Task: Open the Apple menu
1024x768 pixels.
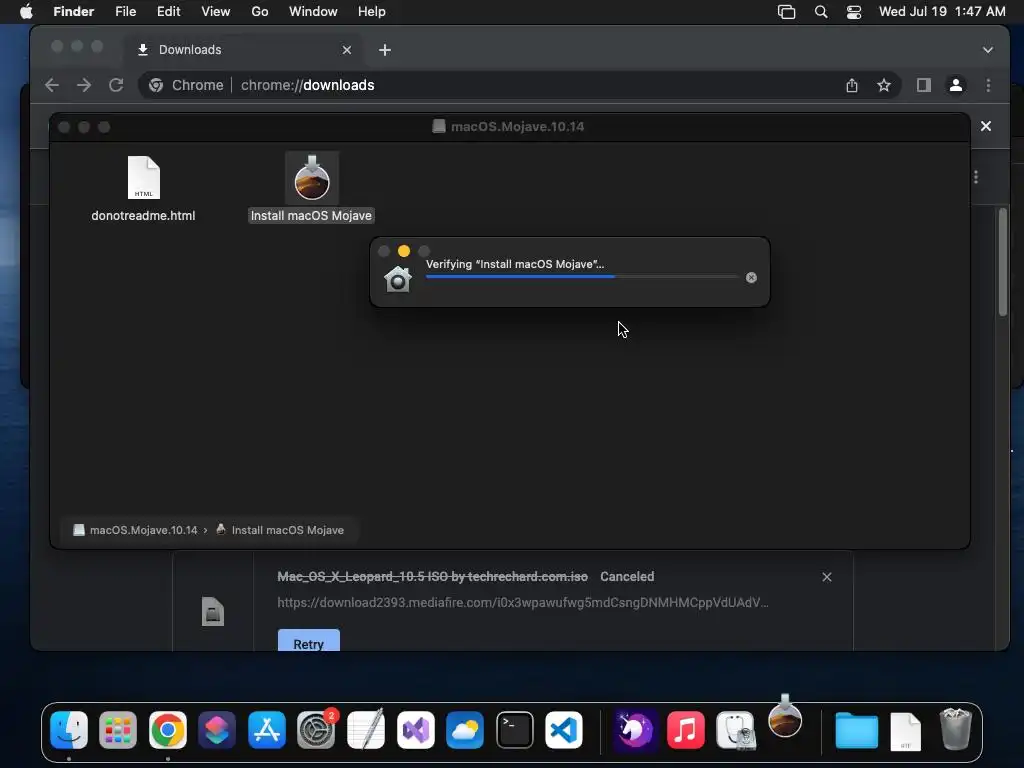Action: click(26, 12)
